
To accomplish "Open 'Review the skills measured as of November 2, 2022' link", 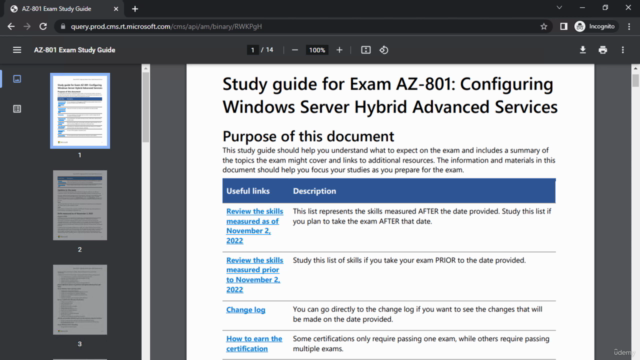I will click(254, 226).
